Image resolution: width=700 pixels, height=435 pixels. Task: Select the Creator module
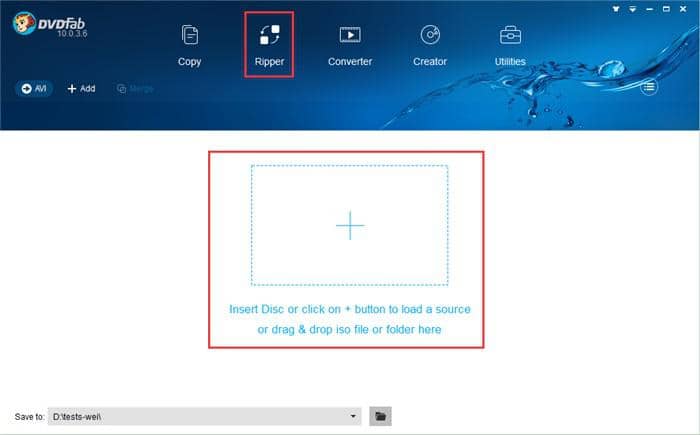click(430, 46)
